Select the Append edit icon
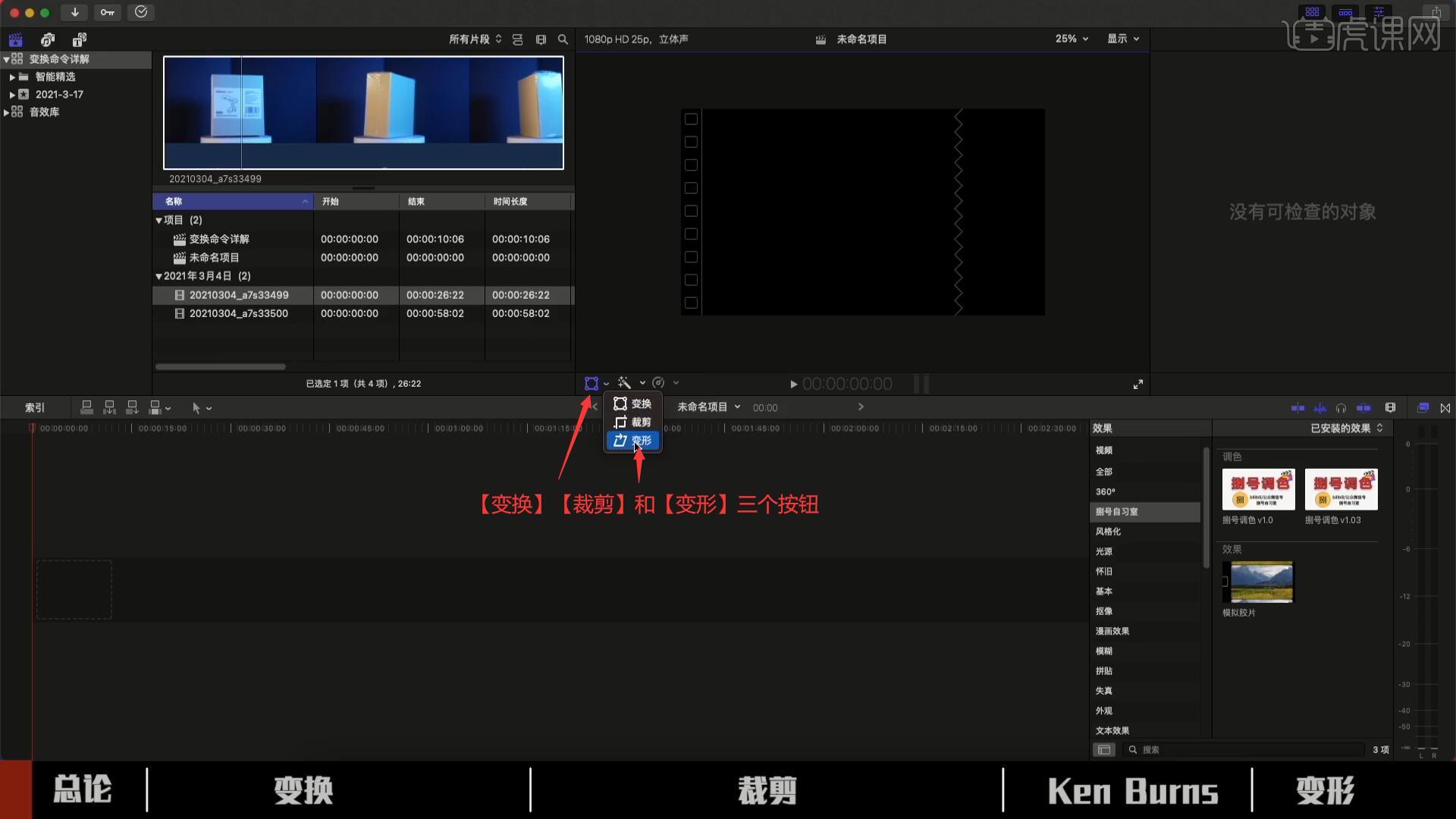 132,407
